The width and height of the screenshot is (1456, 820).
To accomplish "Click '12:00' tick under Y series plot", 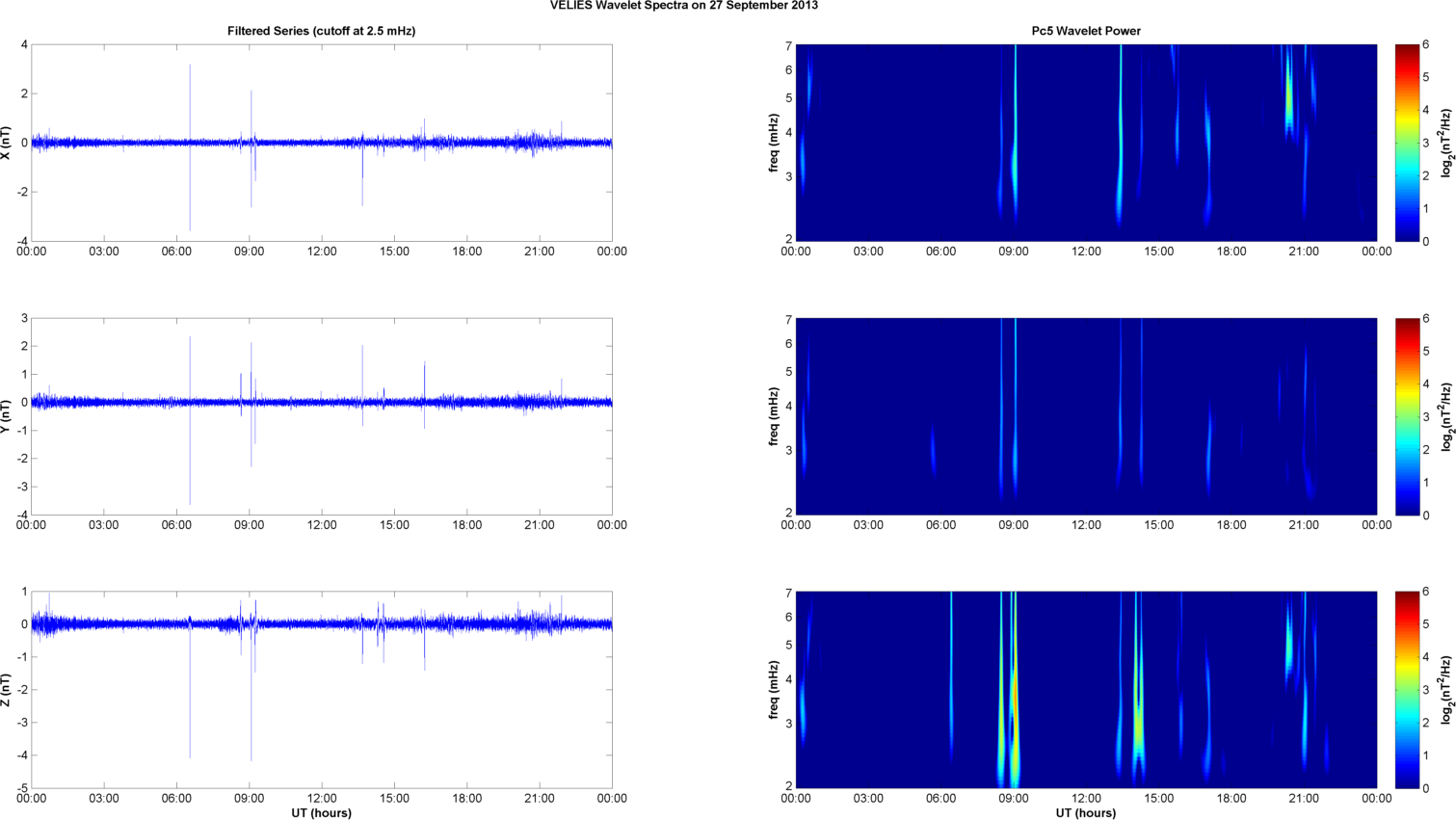I will pyautogui.click(x=322, y=525).
